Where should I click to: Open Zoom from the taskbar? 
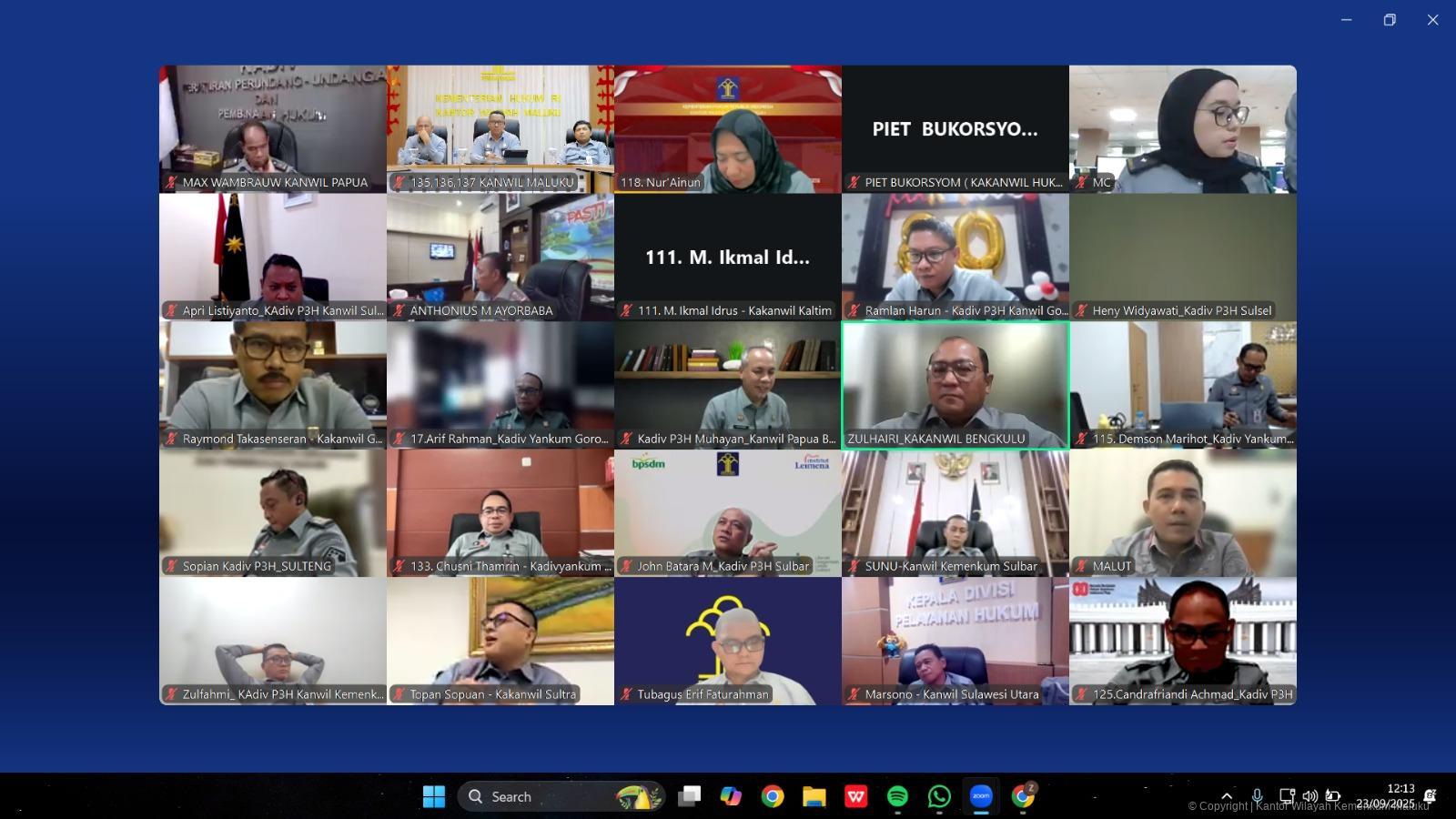[x=981, y=796]
